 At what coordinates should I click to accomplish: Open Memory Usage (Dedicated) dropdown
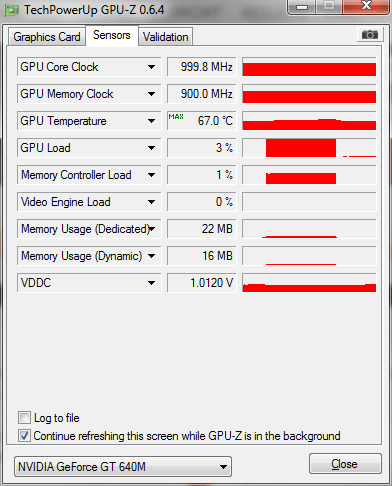pos(152,229)
